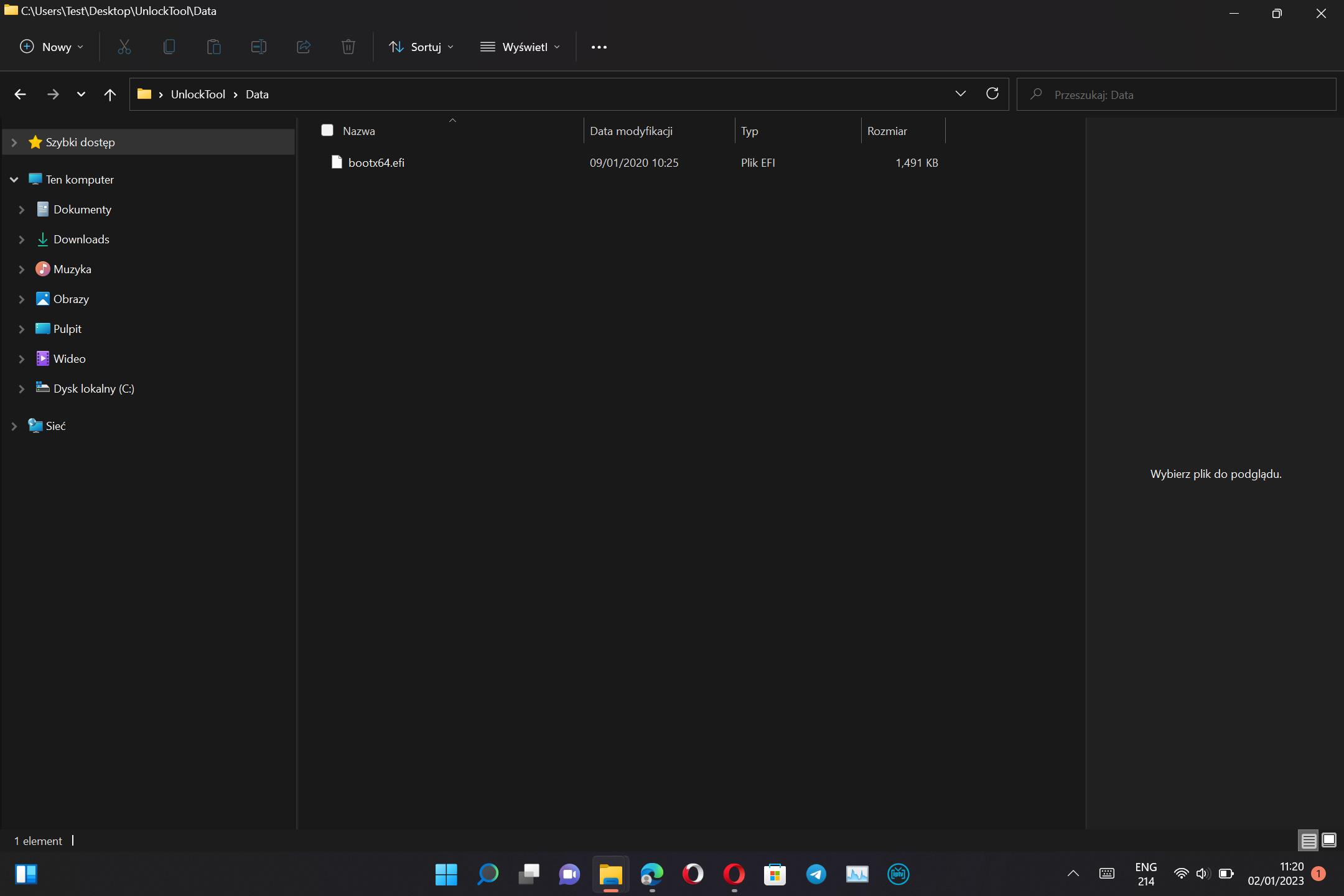Go up one folder level
This screenshot has width=1344, height=896.
[110, 95]
